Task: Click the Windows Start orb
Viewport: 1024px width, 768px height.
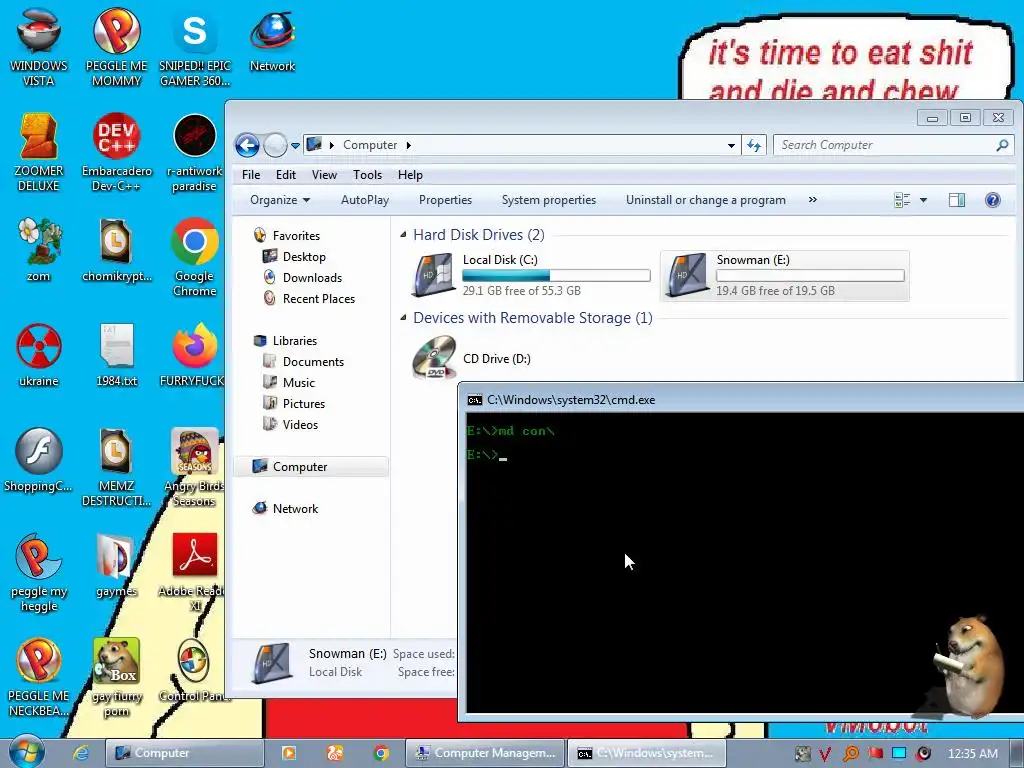Action: pos(26,752)
